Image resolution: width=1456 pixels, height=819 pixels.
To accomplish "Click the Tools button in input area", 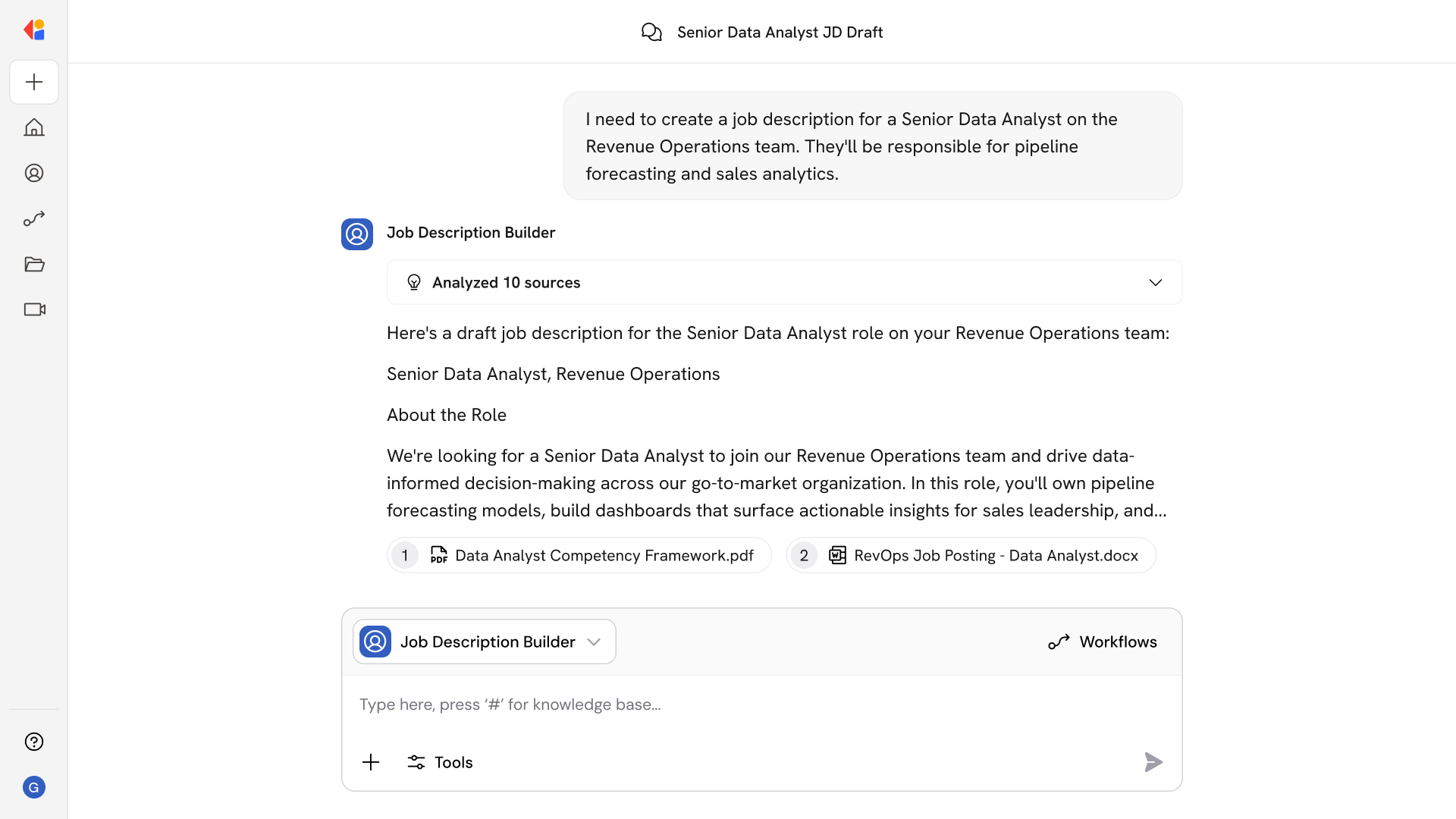I will click(440, 762).
